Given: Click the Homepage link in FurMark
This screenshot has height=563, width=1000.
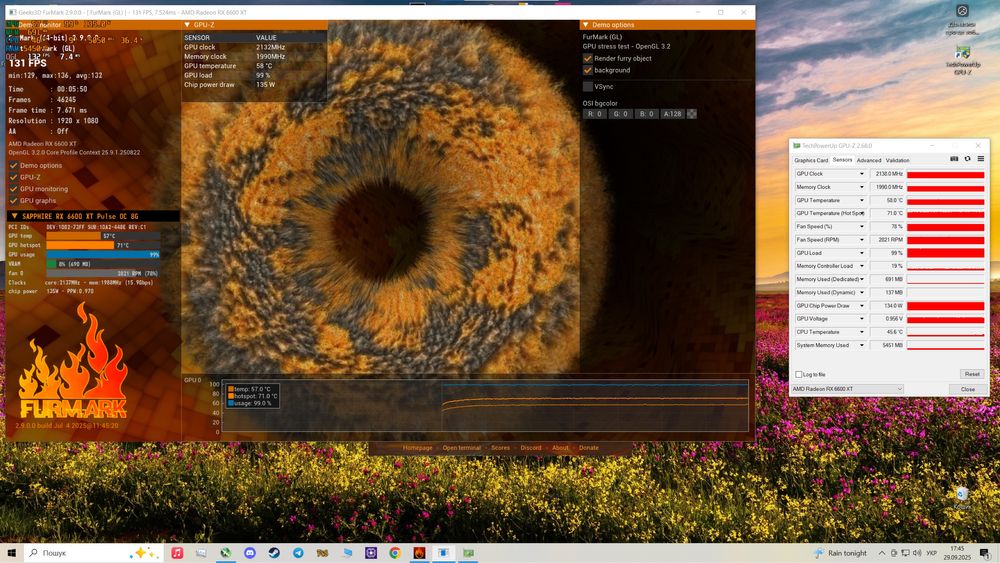Looking at the screenshot, I should pyautogui.click(x=418, y=448).
